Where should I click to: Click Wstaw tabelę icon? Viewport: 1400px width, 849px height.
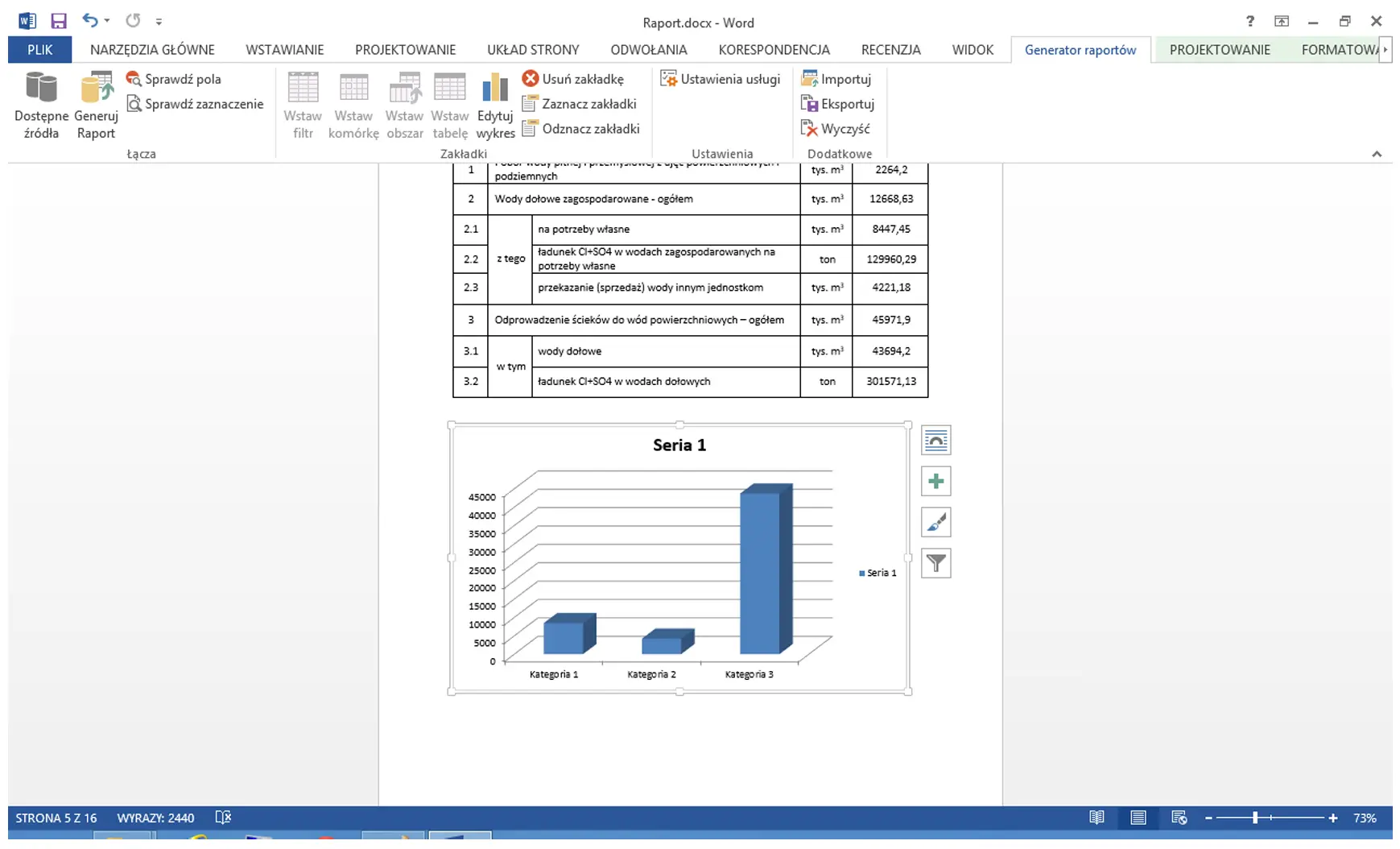[x=449, y=106]
